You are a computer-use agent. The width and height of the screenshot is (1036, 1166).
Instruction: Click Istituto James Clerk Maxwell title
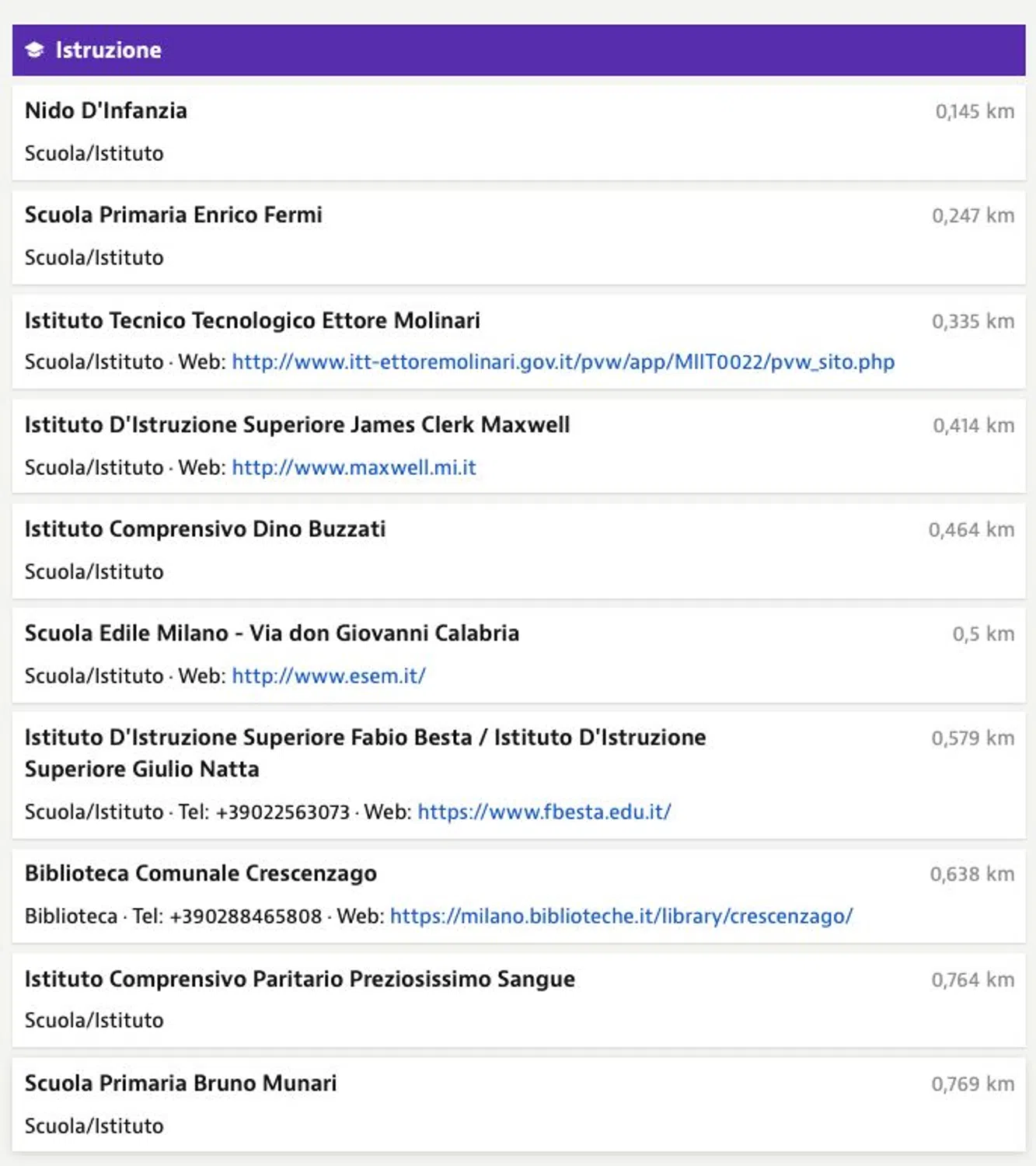tap(297, 424)
